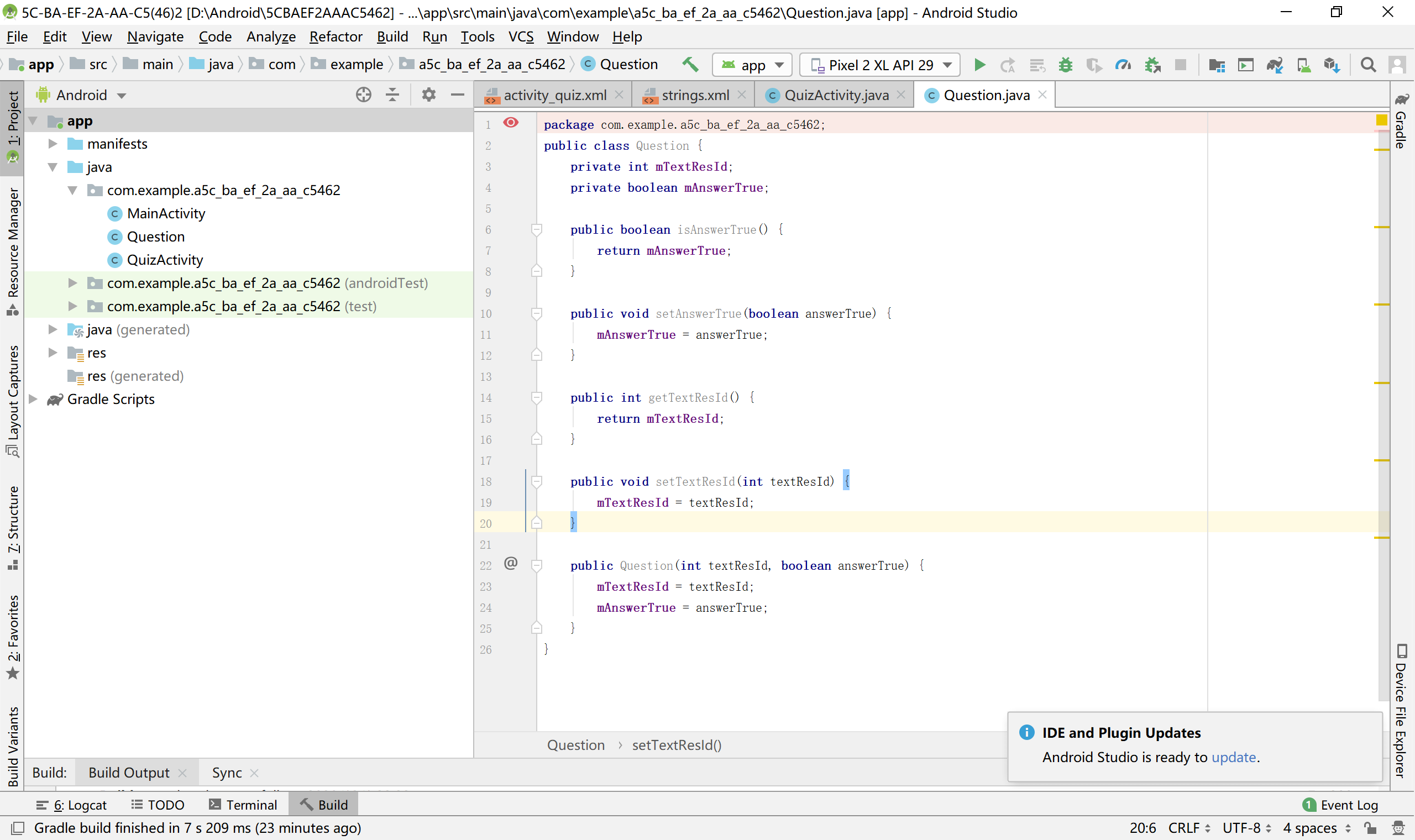
Task: Toggle tool window bars button at bottom-left
Action: pyautogui.click(x=18, y=828)
